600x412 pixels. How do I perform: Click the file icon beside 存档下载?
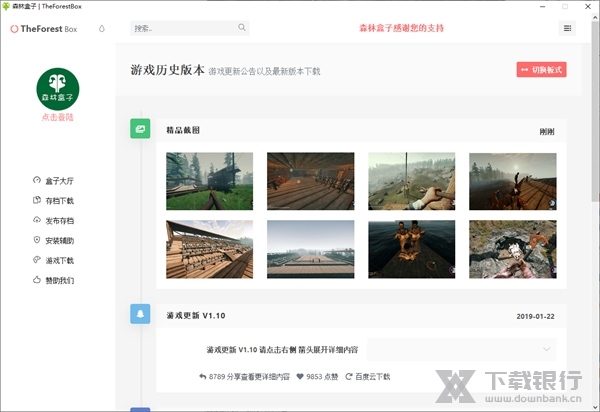click(x=37, y=200)
